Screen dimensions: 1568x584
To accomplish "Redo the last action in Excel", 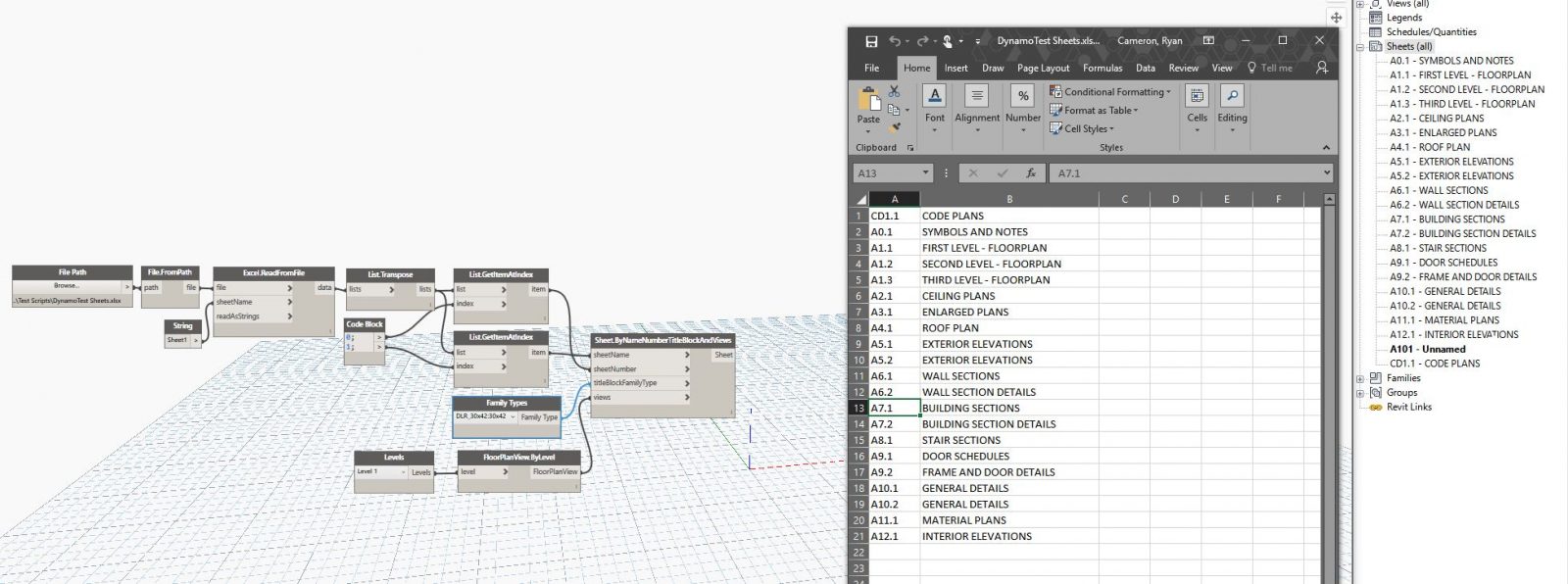I will tap(922, 41).
